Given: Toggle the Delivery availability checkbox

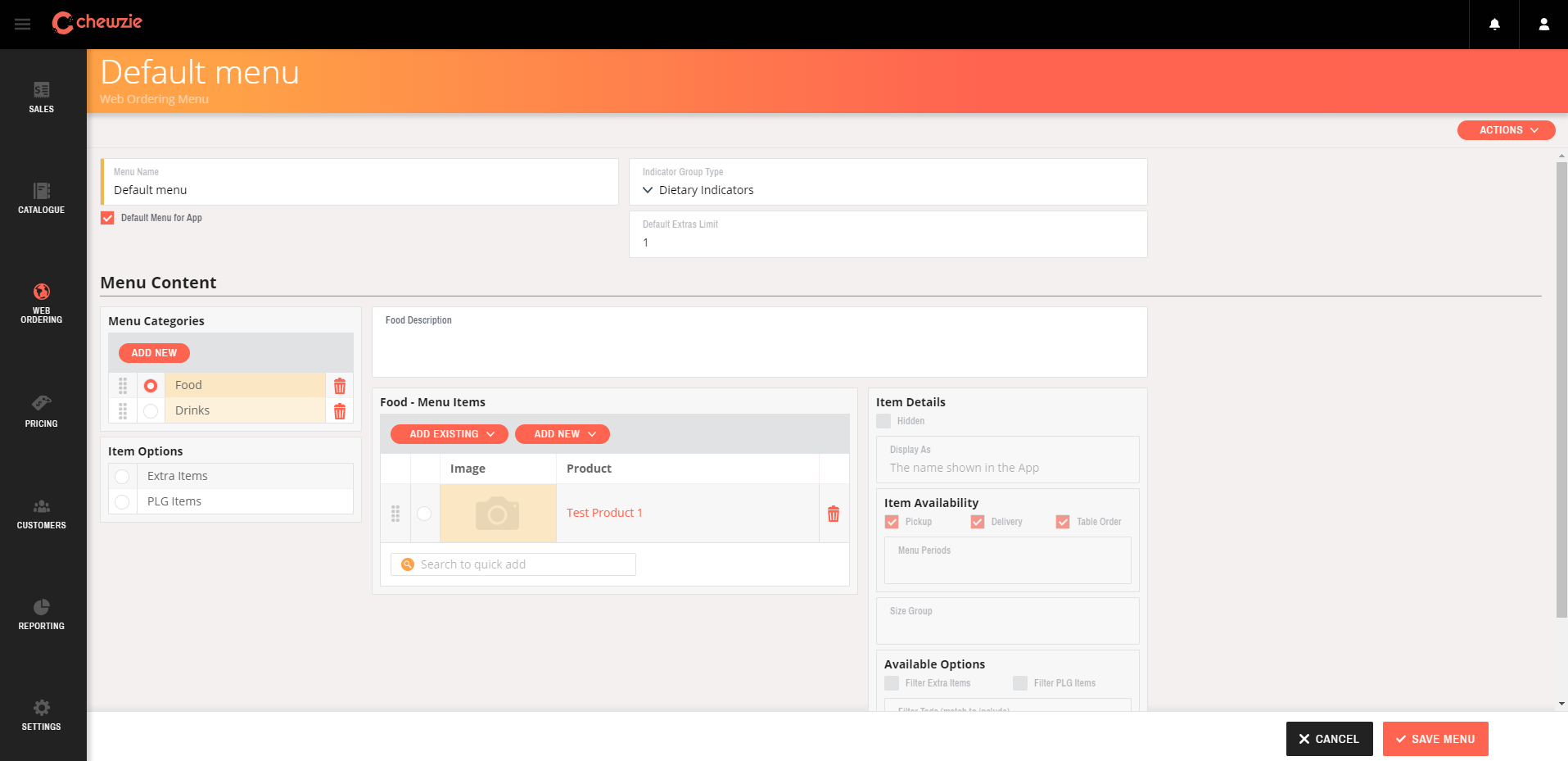Looking at the screenshot, I should (978, 522).
